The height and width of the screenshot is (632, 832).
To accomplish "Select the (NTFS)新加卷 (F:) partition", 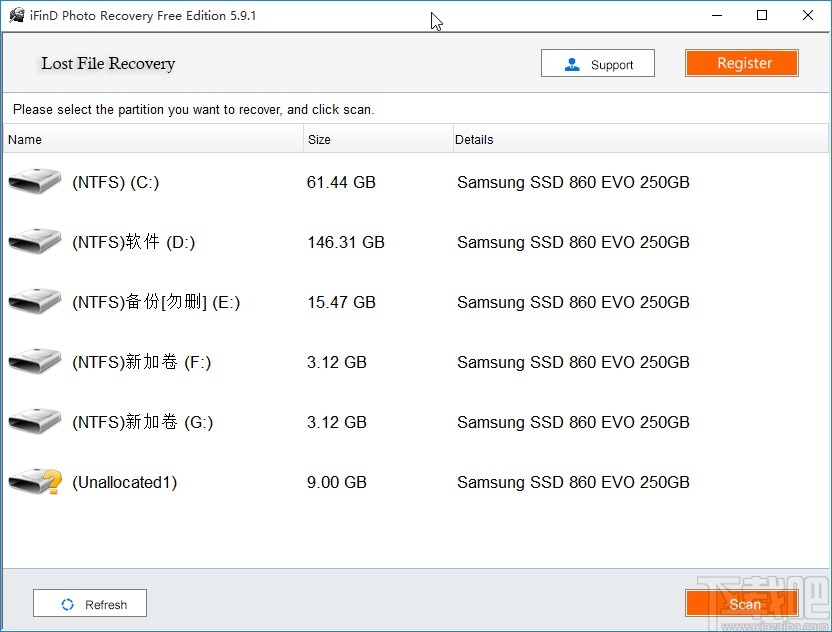I will tap(142, 362).
